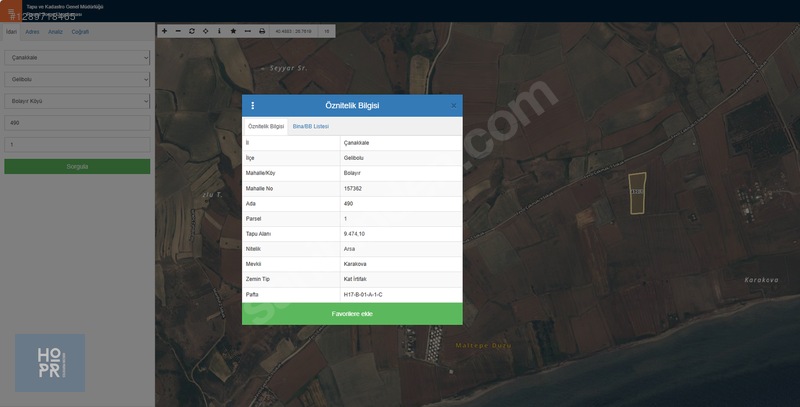Select the Mahalle/Köy value Bolayır
This screenshot has width=800, height=407.
pyautogui.click(x=352, y=173)
